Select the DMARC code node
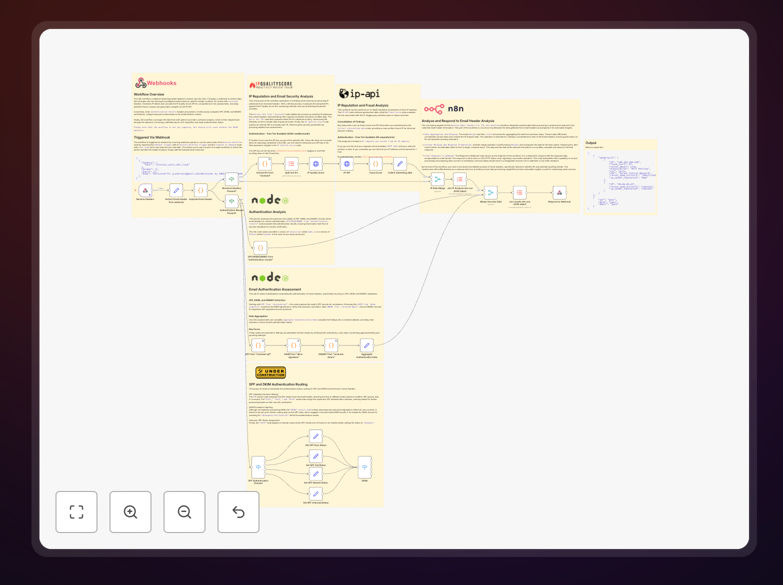Screen dimensions: 783x585 tap(331, 345)
